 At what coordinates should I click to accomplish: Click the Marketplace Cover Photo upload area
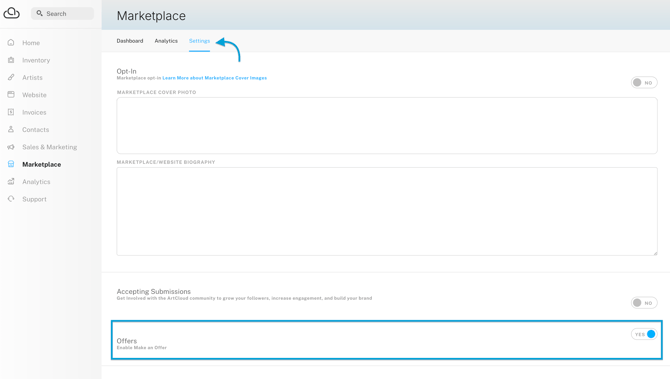click(x=387, y=125)
